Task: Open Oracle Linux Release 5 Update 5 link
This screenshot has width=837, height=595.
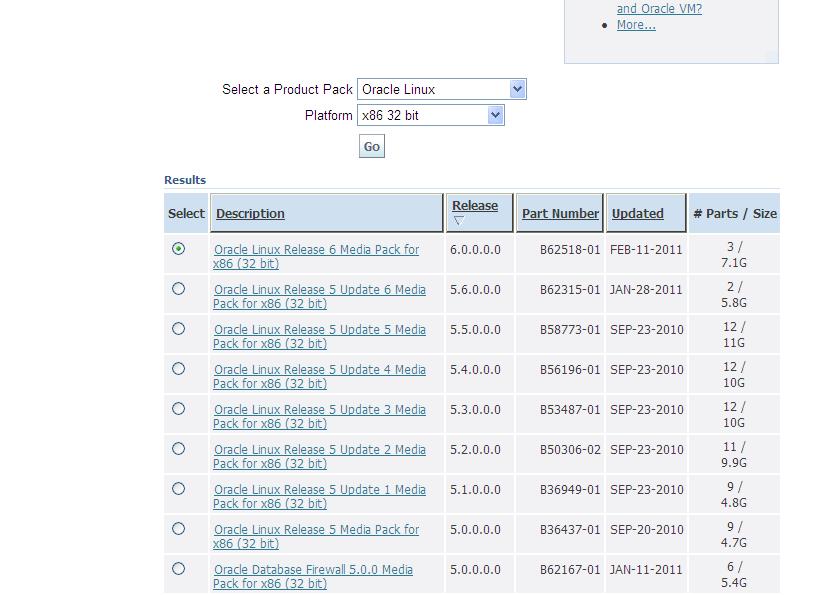Action: point(319,336)
